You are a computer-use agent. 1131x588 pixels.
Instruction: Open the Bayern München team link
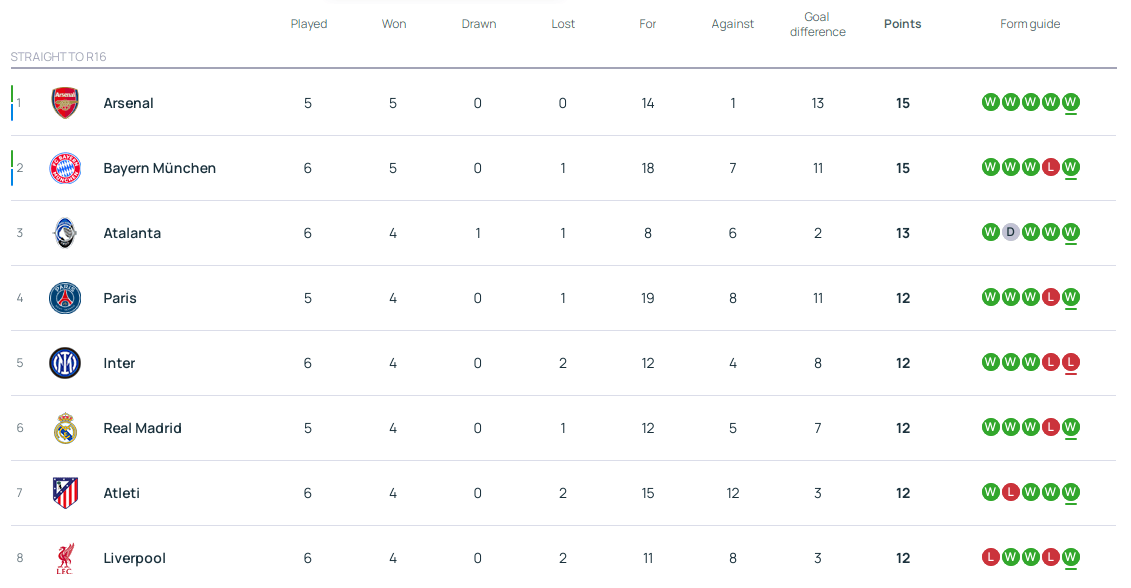tap(159, 168)
